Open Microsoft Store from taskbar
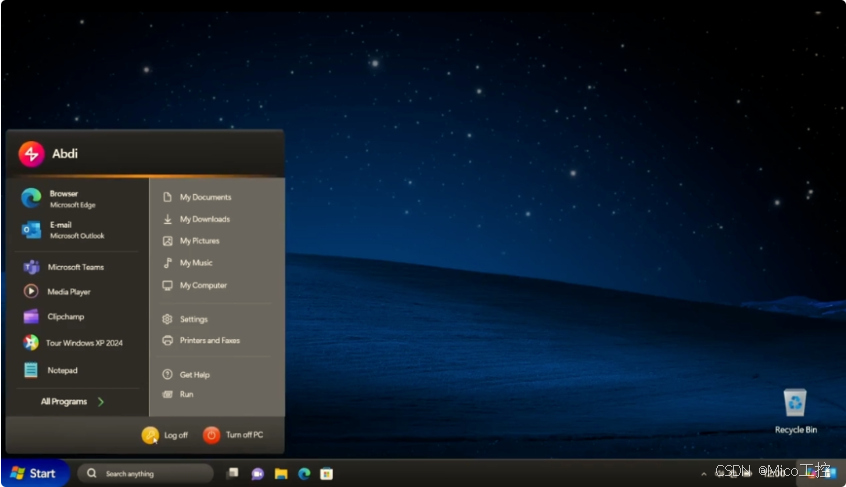Viewport: 846px width, 487px height. (x=326, y=474)
